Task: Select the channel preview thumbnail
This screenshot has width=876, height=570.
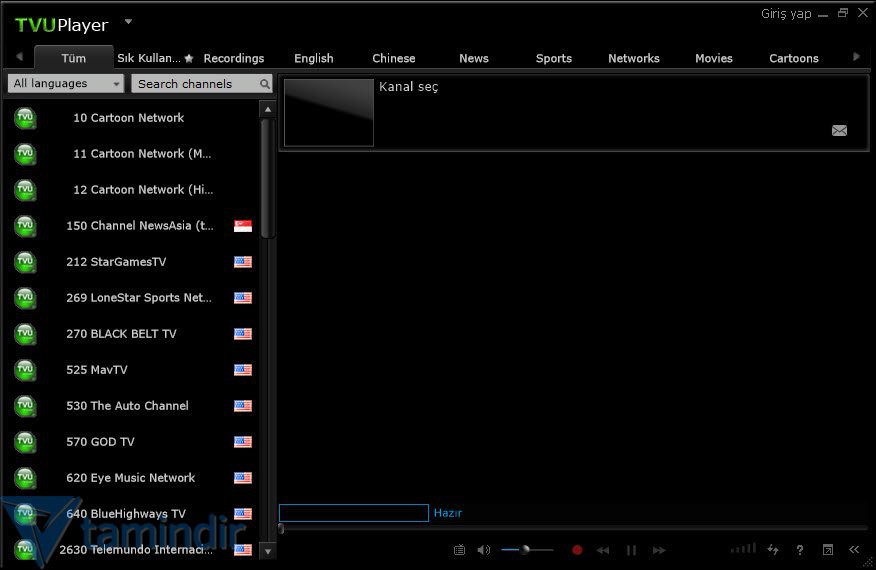Action: pyautogui.click(x=329, y=112)
